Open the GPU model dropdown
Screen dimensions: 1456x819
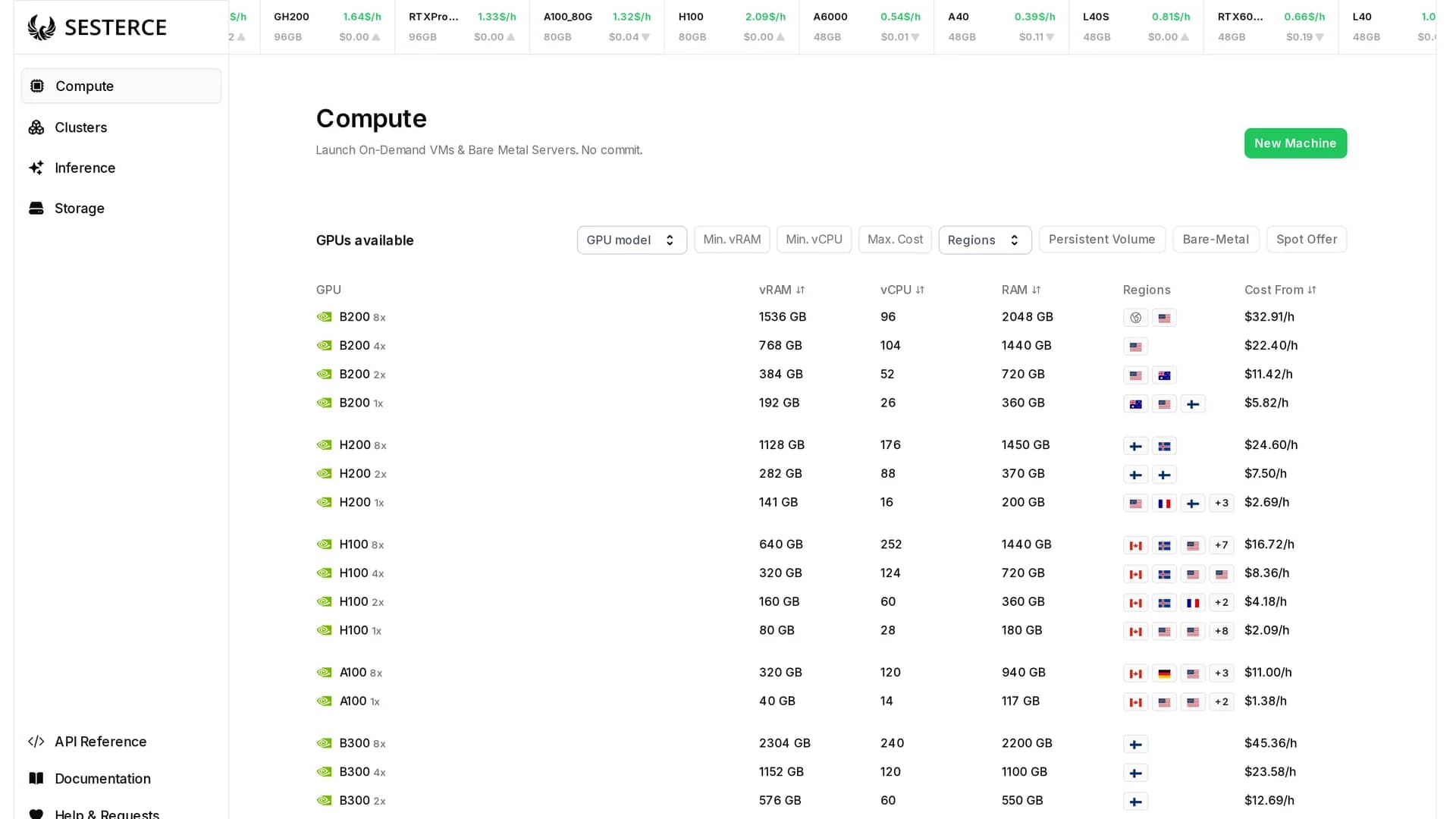point(632,240)
